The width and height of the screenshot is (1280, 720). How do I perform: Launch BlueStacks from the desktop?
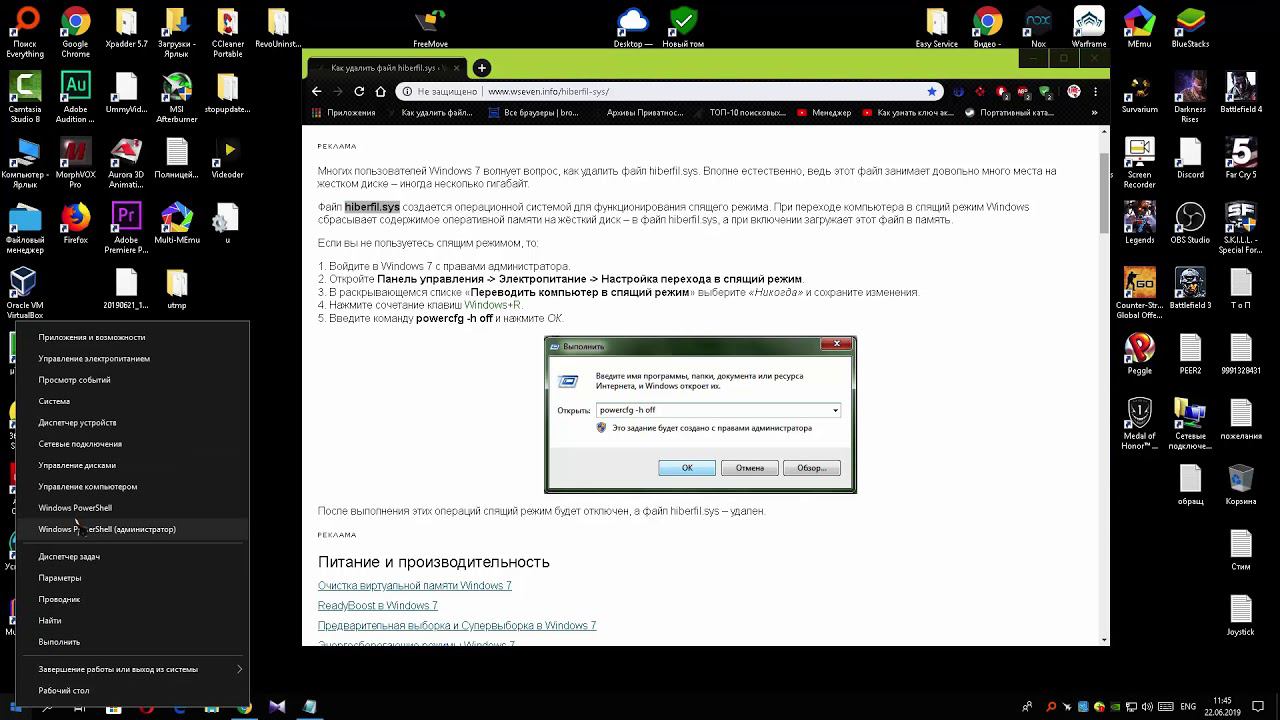[1190, 28]
